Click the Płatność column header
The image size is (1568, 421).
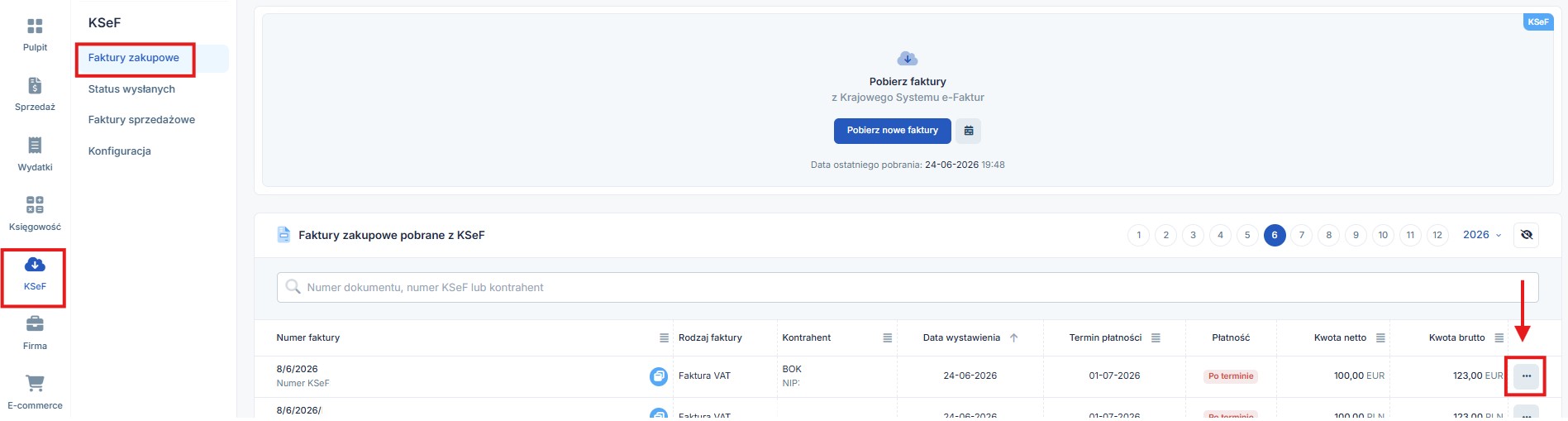click(1231, 338)
